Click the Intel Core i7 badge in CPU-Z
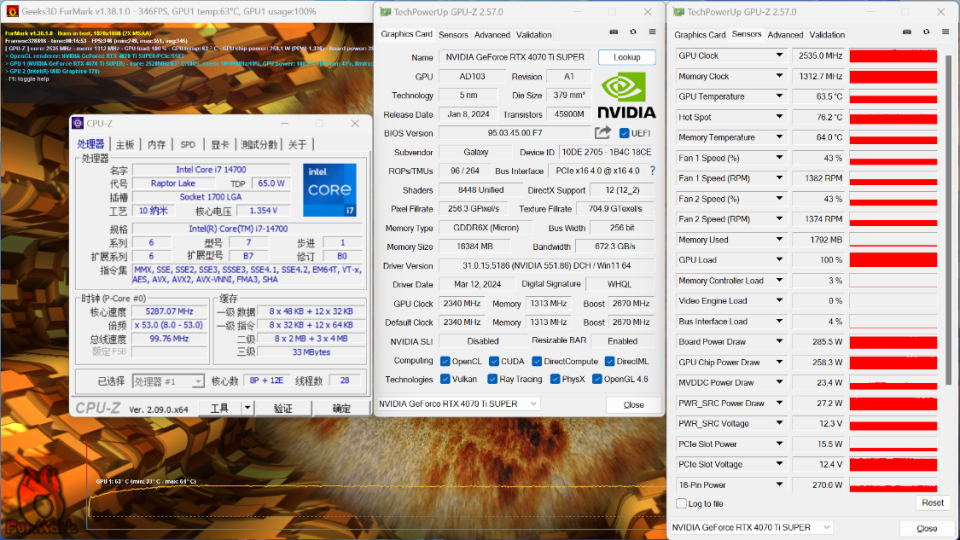The image size is (960, 540). point(329,189)
